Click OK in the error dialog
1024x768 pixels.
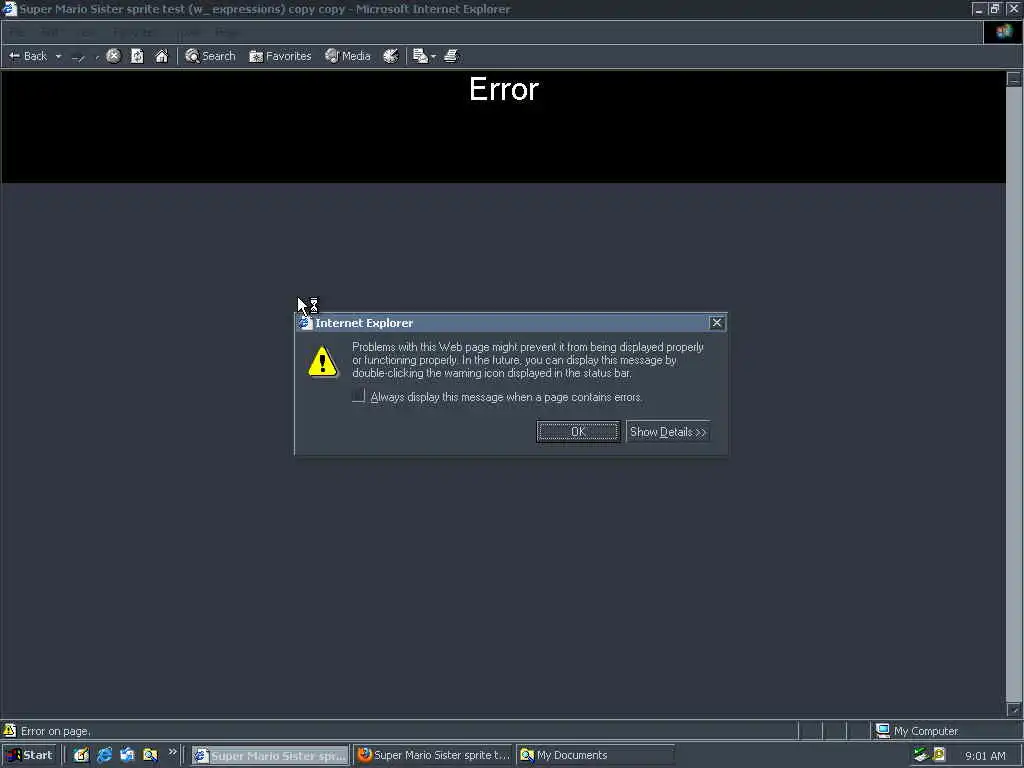(x=578, y=432)
